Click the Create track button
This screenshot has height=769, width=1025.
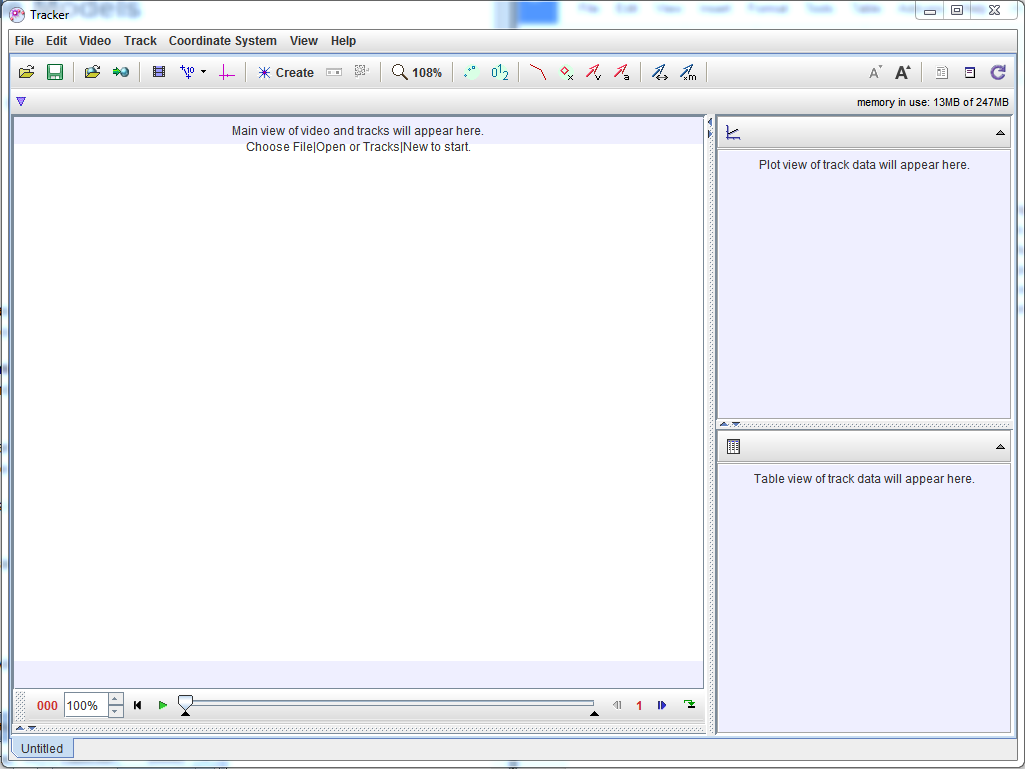[285, 72]
